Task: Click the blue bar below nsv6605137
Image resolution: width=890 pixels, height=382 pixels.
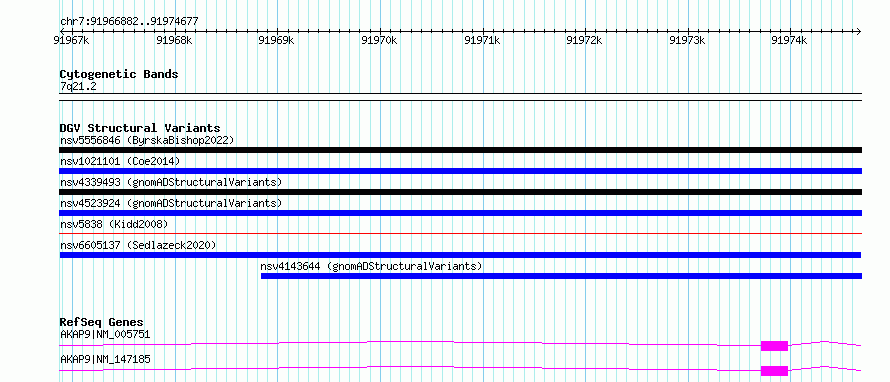Action: click(460, 255)
